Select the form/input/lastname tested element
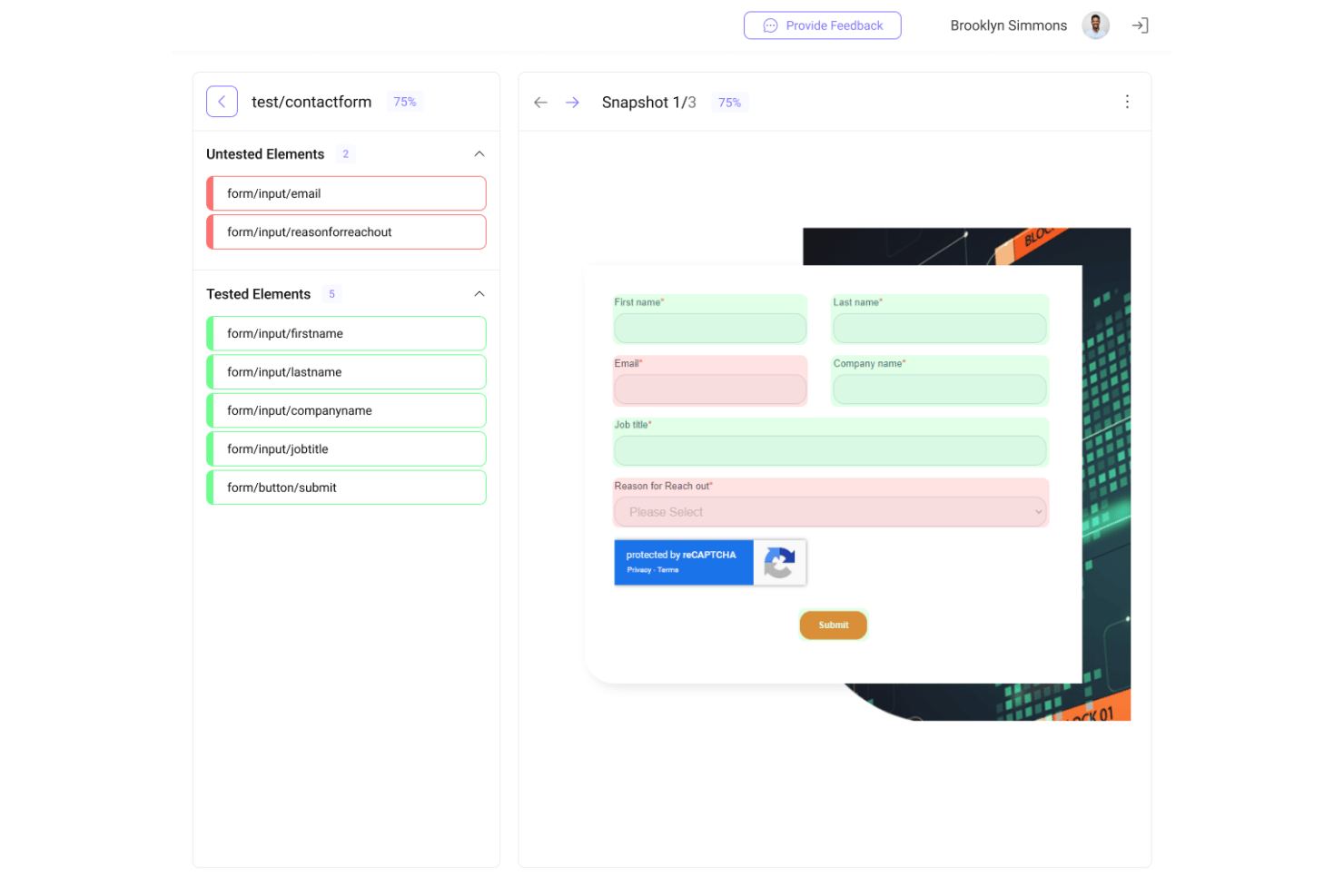1344x896 pixels. tap(346, 372)
